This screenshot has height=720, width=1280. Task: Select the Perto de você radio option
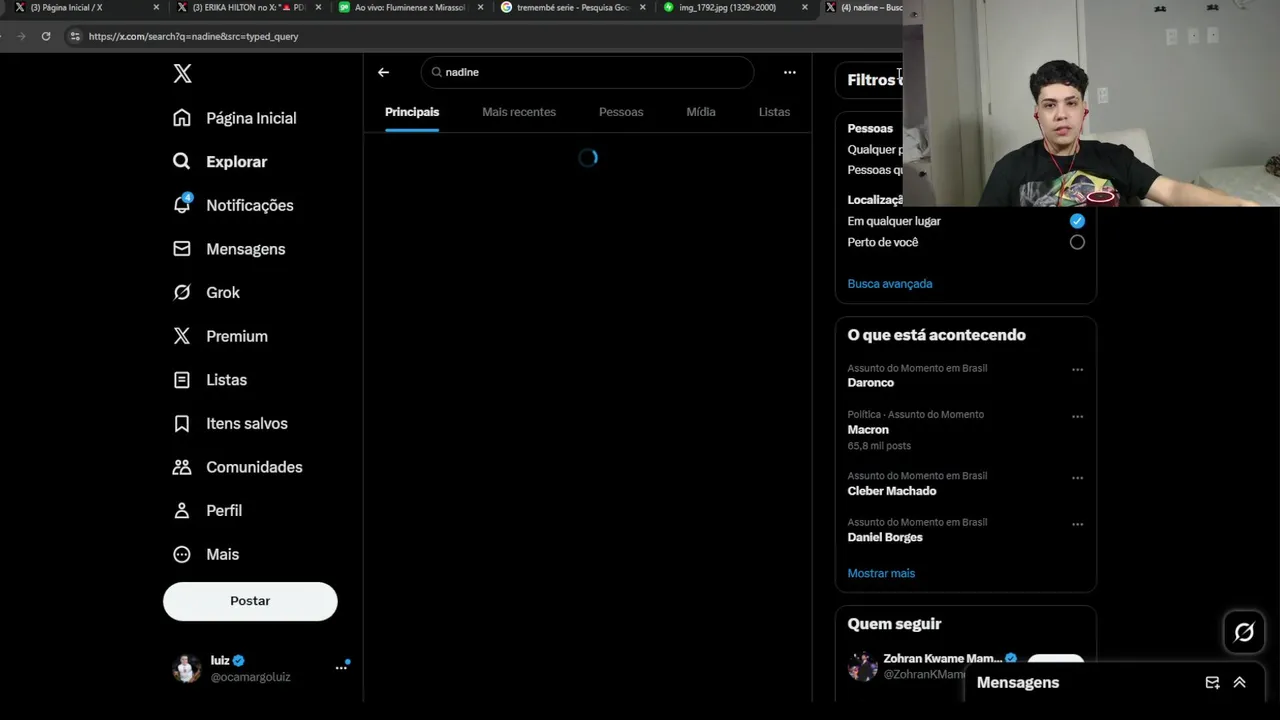tap(1077, 242)
